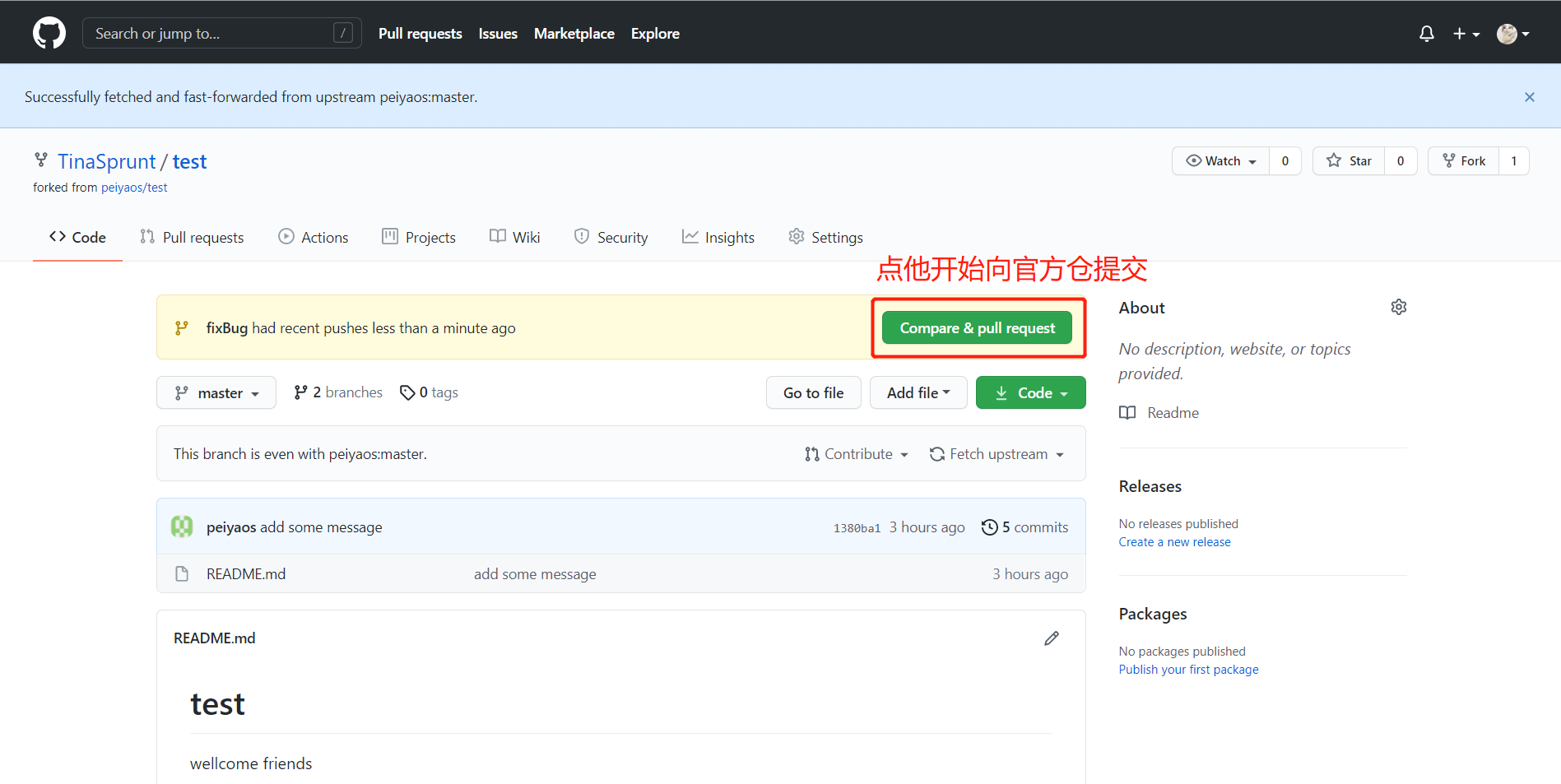Screen dimensions: 1561x784
Task: Switch to the repository Pull requests tab
Action: 192,237
